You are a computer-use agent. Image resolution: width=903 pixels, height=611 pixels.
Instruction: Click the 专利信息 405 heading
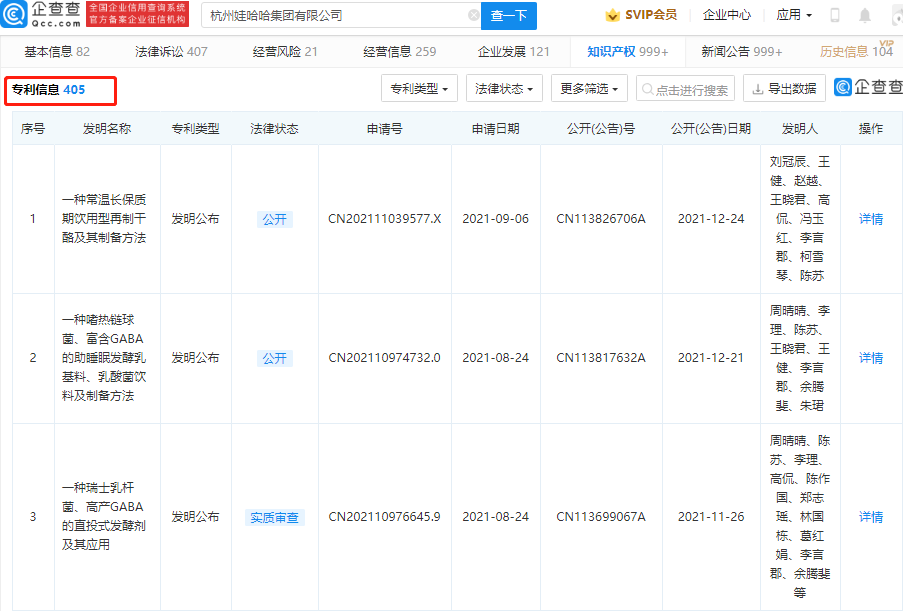click(49, 90)
